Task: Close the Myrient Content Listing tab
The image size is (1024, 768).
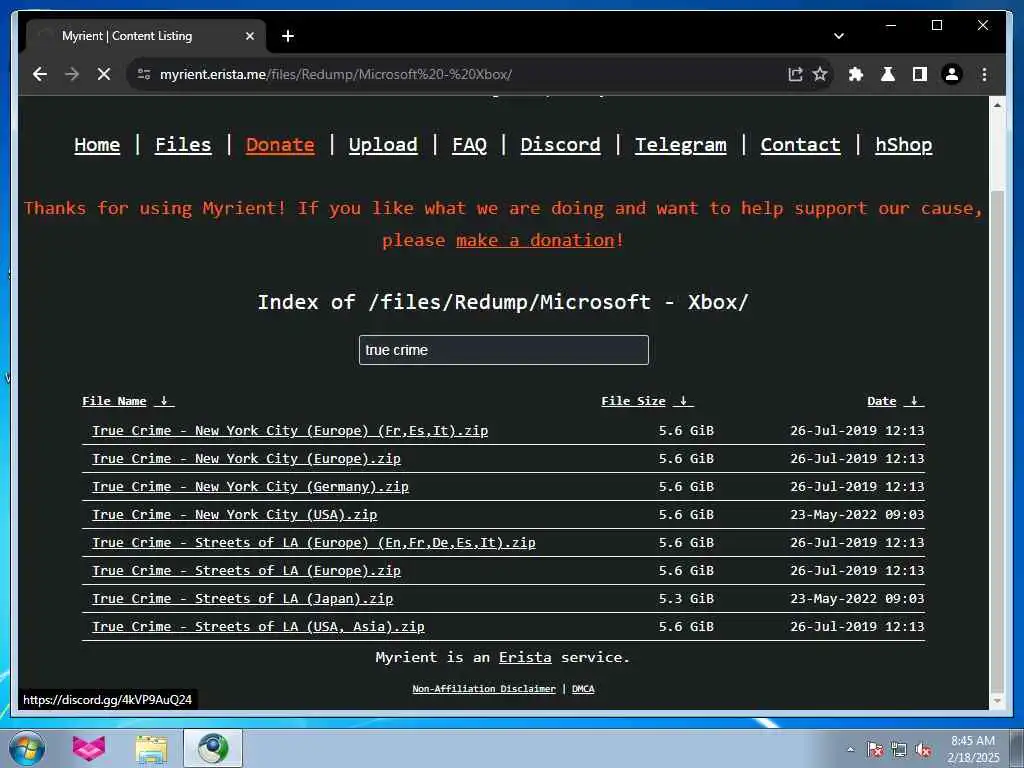Action: (249, 36)
